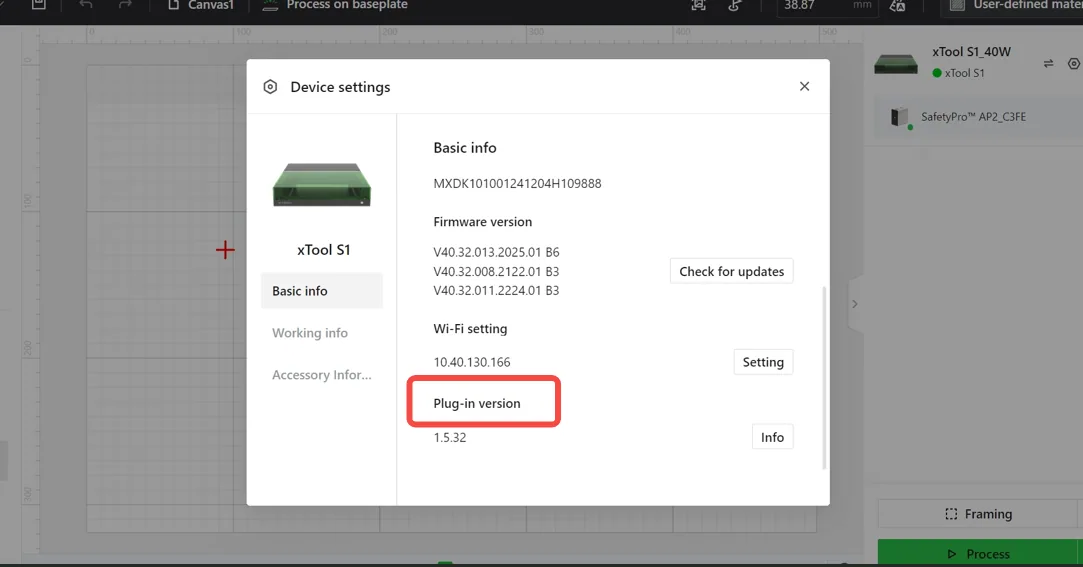Click firmware version V40.32.013.2025.01 B6

tap(496, 252)
